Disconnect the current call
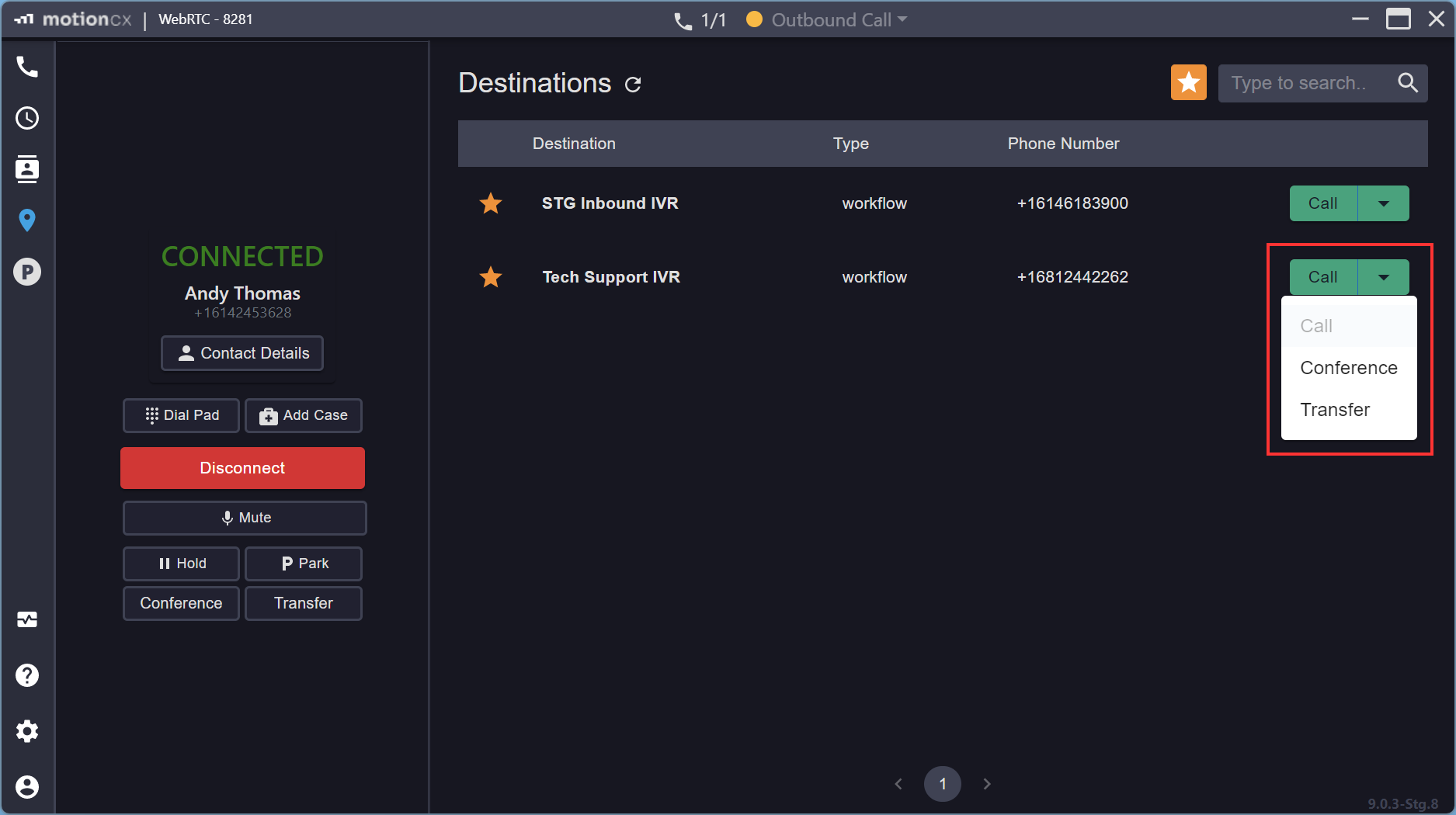Image resolution: width=1456 pixels, height=815 pixels. click(x=242, y=468)
